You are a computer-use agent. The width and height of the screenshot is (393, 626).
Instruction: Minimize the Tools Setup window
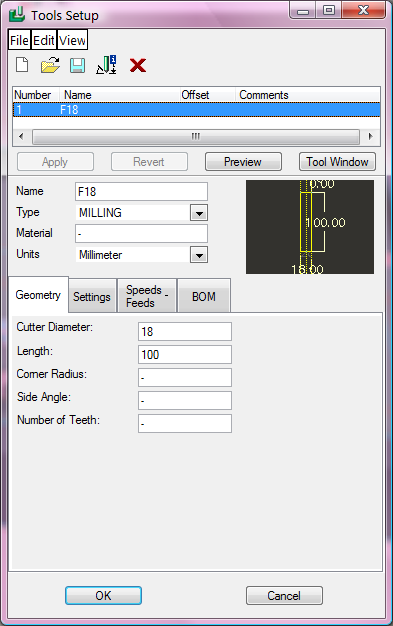click(303, 10)
